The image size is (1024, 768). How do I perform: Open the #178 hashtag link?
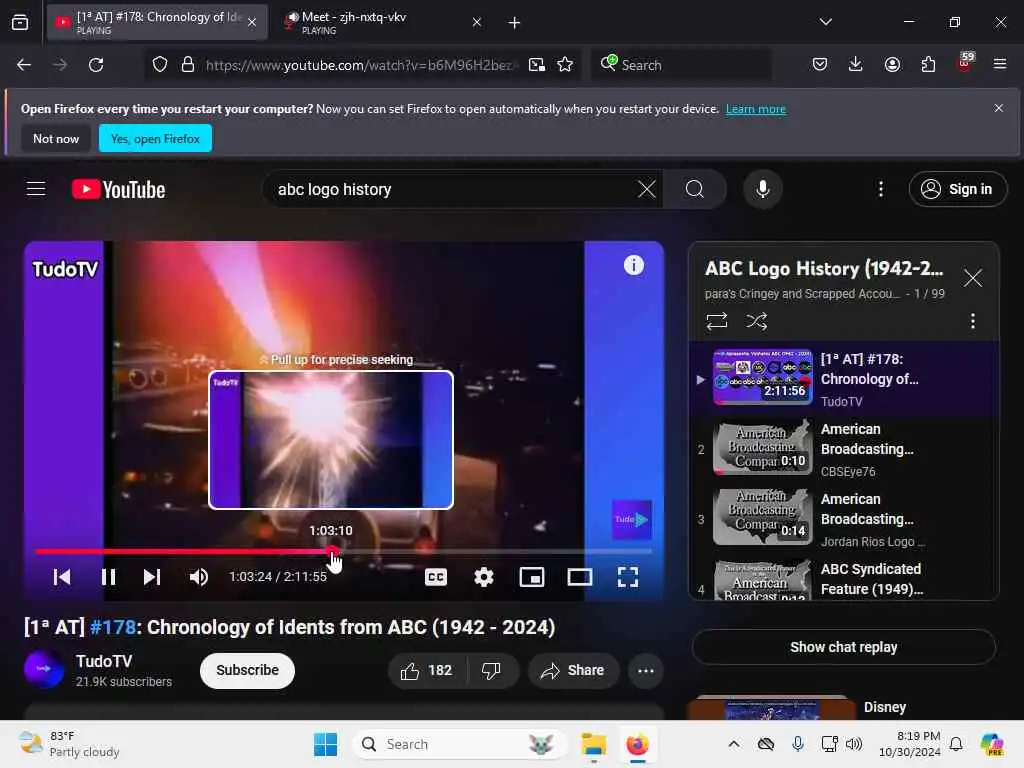coord(112,627)
